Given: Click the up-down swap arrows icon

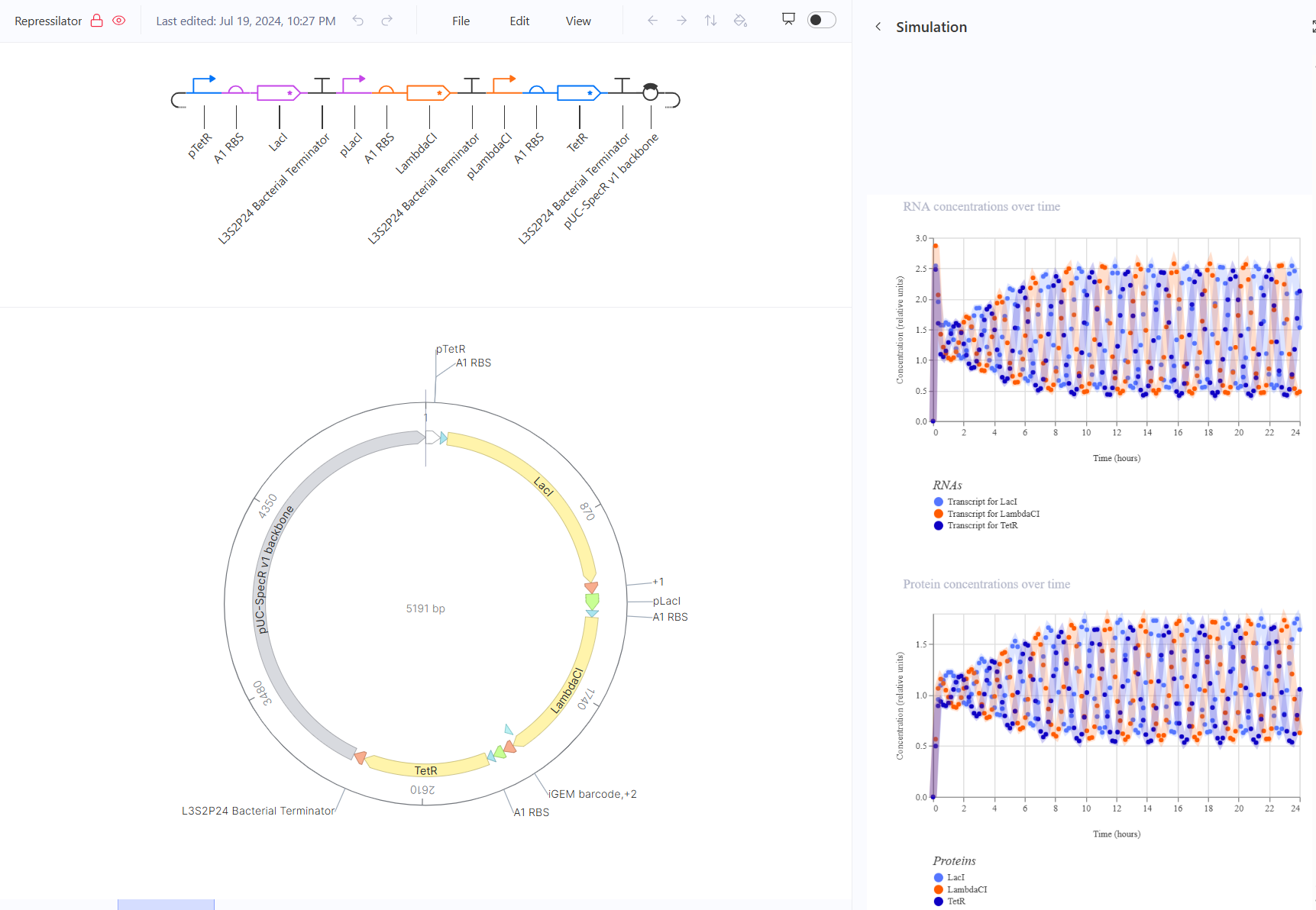Looking at the screenshot, I should [x=710, y=21].
